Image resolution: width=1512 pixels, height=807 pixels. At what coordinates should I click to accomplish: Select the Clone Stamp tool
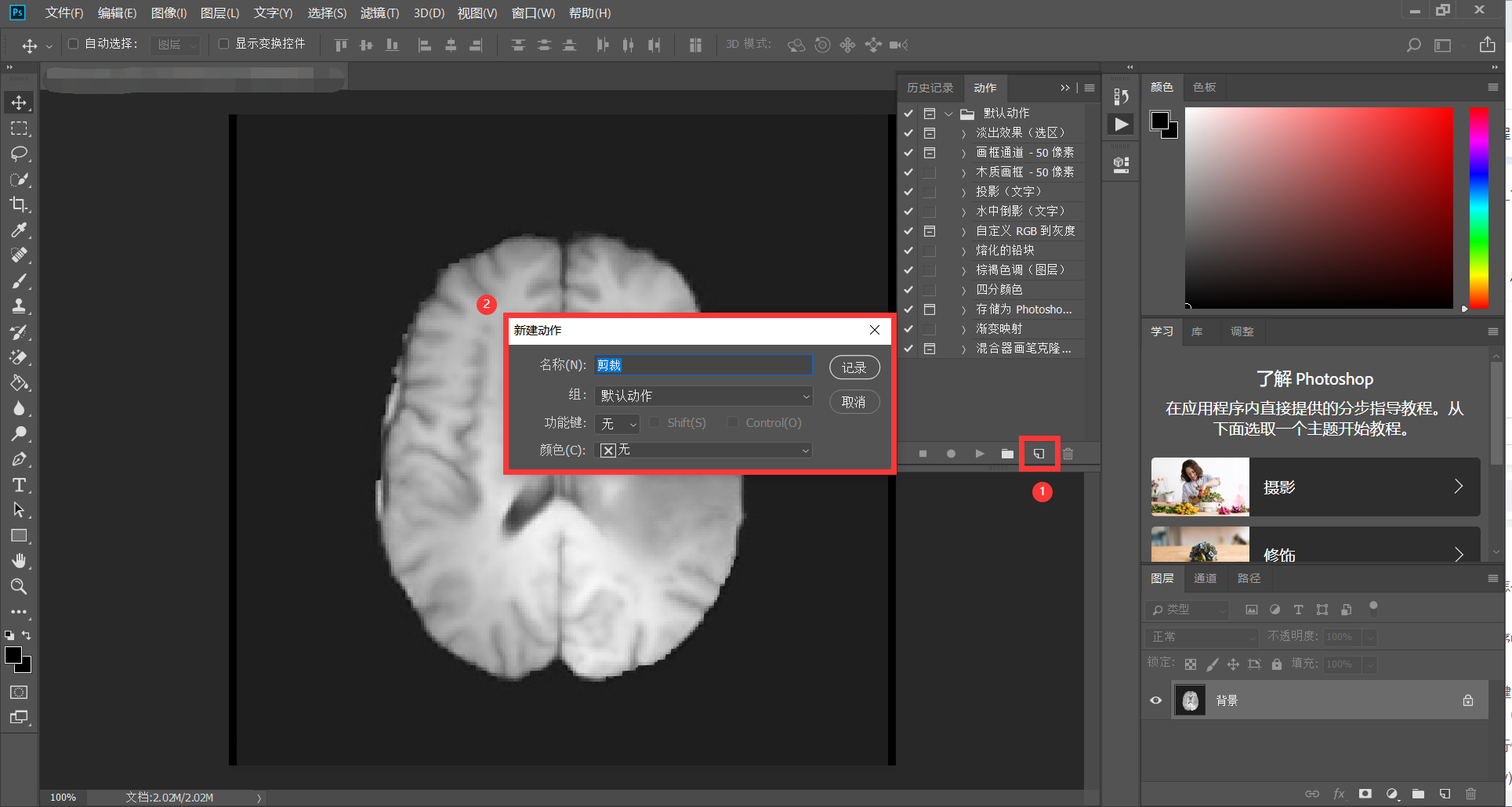tap(19, 306)
